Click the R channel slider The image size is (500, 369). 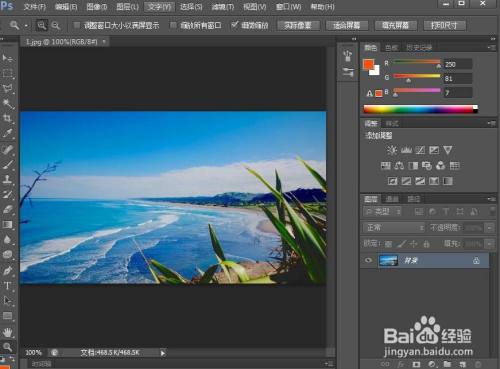417,62
